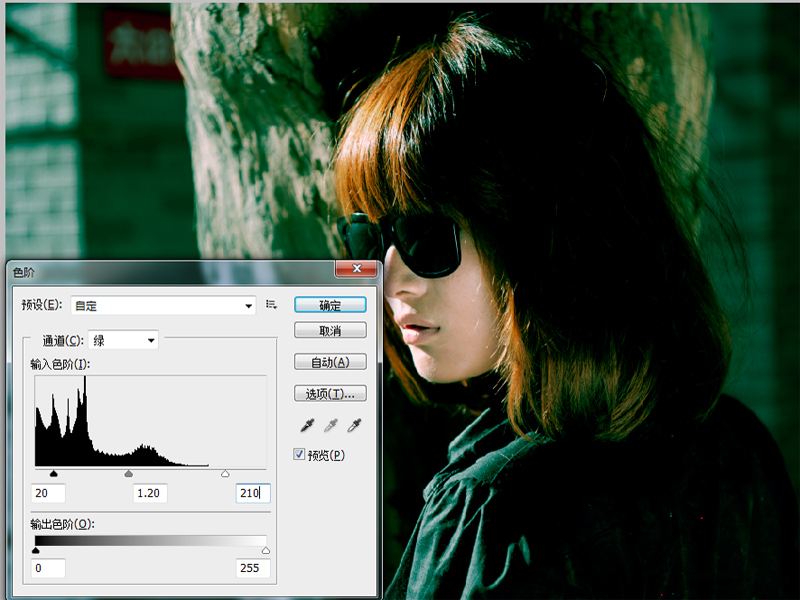
Task: Select the gray point eyedropper
Action: point(331,426)
